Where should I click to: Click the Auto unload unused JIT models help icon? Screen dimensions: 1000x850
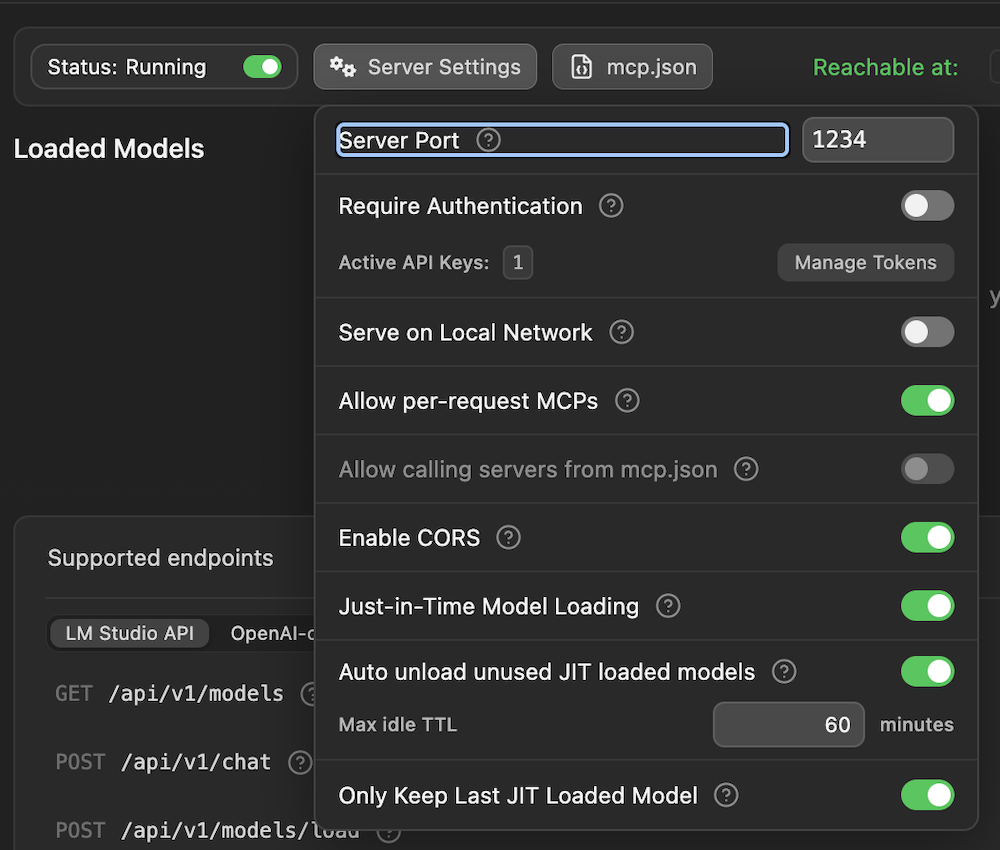[x=784, y=671]
